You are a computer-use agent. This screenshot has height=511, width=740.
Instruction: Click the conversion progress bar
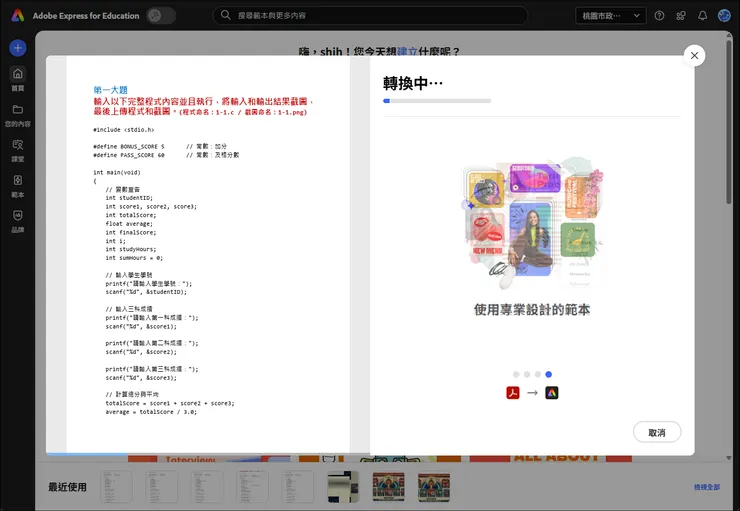[x=437, y=101]
